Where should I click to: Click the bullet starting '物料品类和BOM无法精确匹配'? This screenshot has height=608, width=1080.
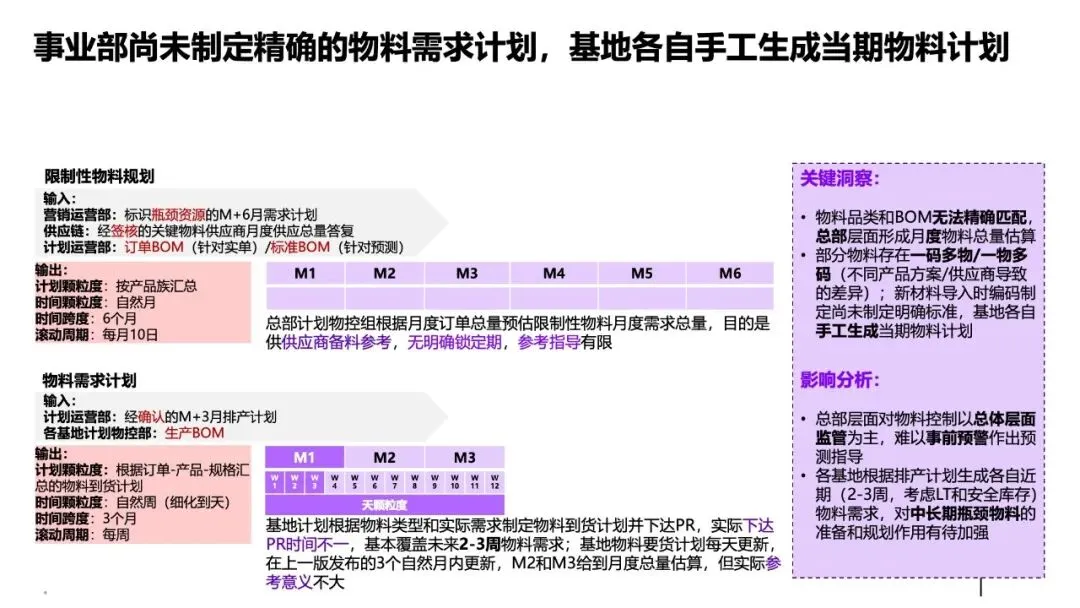(x=925, y=227)
